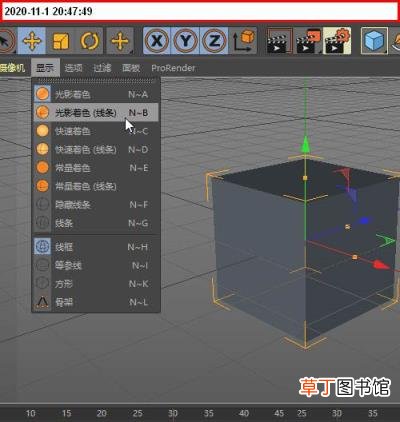Screen dimensions: 400x422
Task: Choose 光影着色 (线条) N~B entry
Action: (x=96, y=113)
